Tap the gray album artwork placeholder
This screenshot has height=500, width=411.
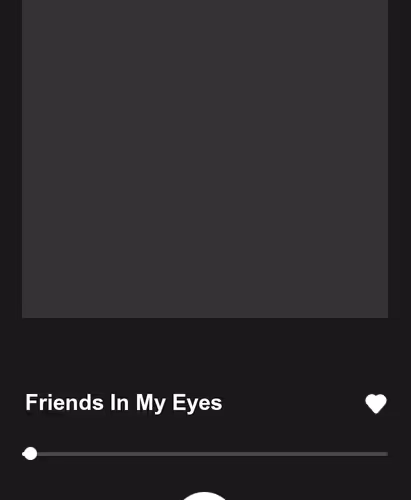click(x=205, y=159)
